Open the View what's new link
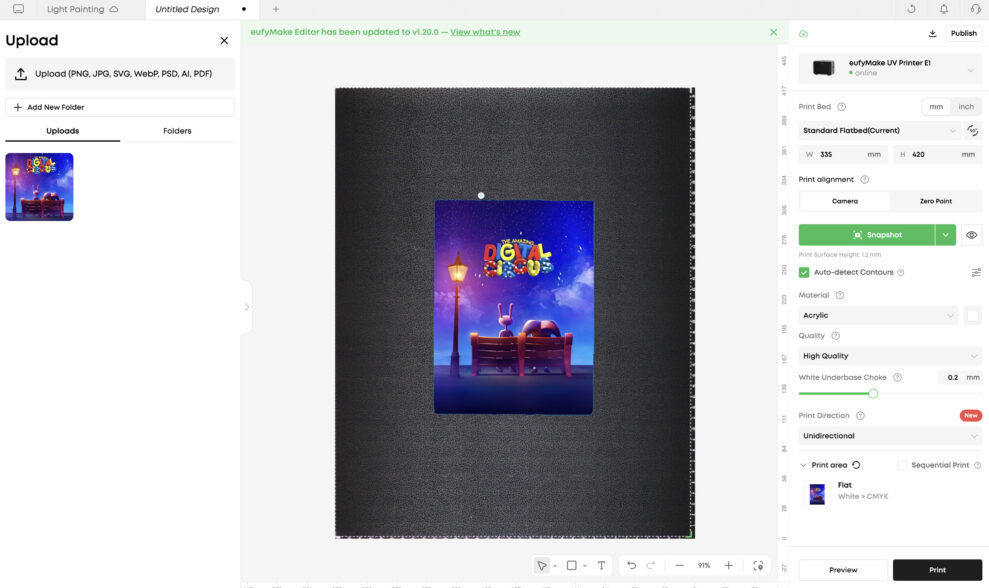Image resolution: width=989 pixels, height=588 pixels. [x=485, y=32]
